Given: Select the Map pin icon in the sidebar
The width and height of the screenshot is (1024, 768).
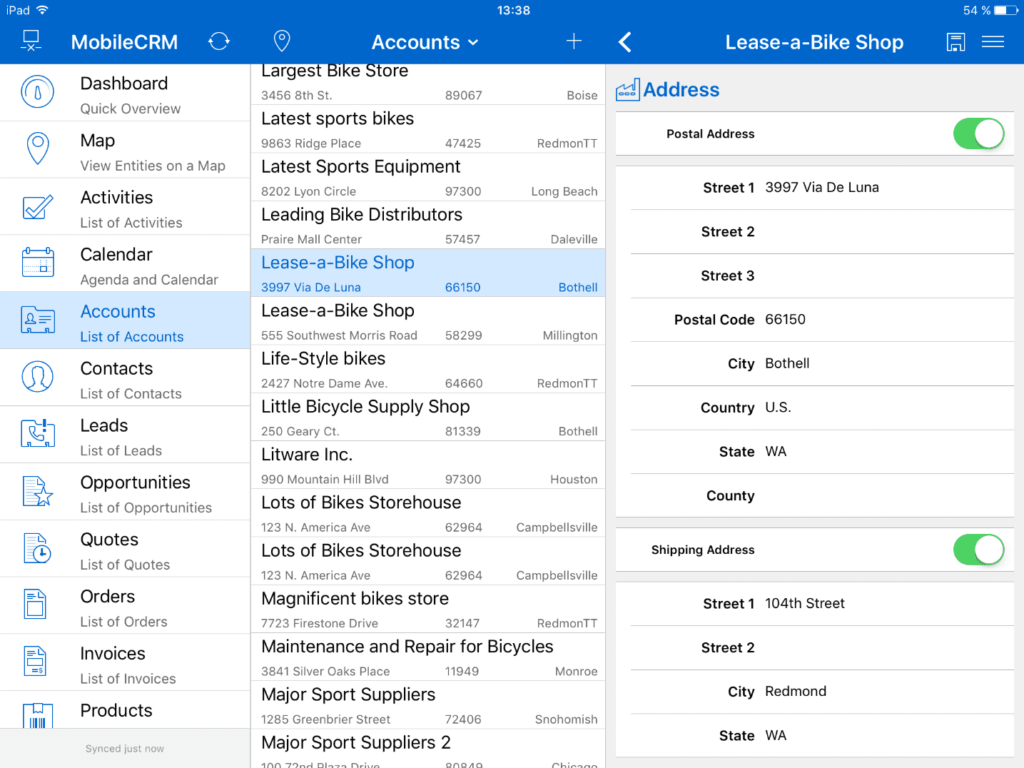Looking at the screenshot, I should click(37, 149).
